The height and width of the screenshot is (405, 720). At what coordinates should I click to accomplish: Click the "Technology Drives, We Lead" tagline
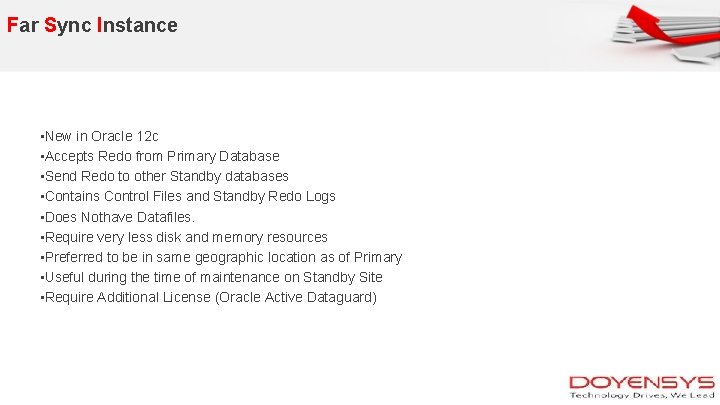click(x=642, y=395)
